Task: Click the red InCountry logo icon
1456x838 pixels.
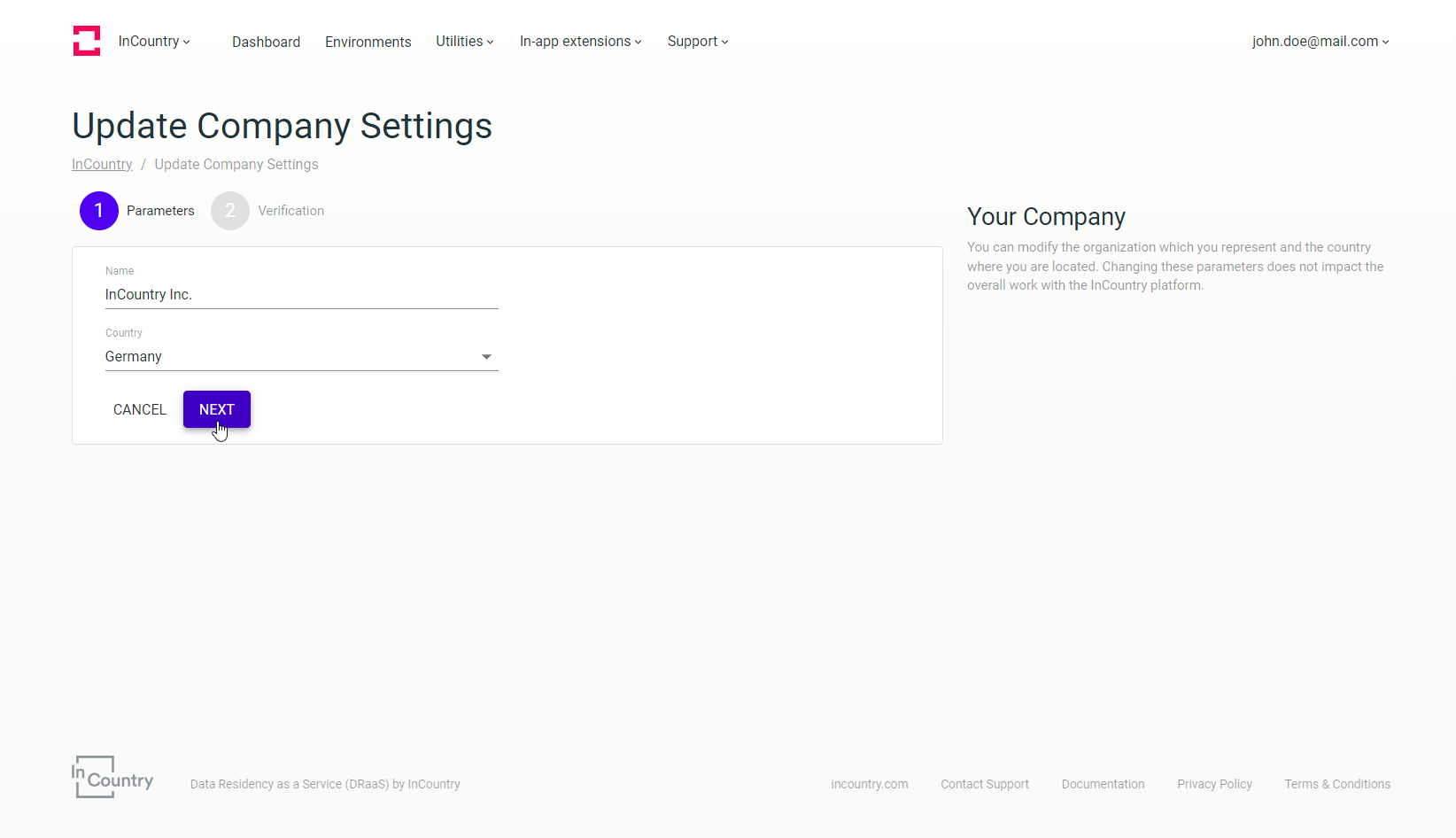Action: click(x=87, y=41)
